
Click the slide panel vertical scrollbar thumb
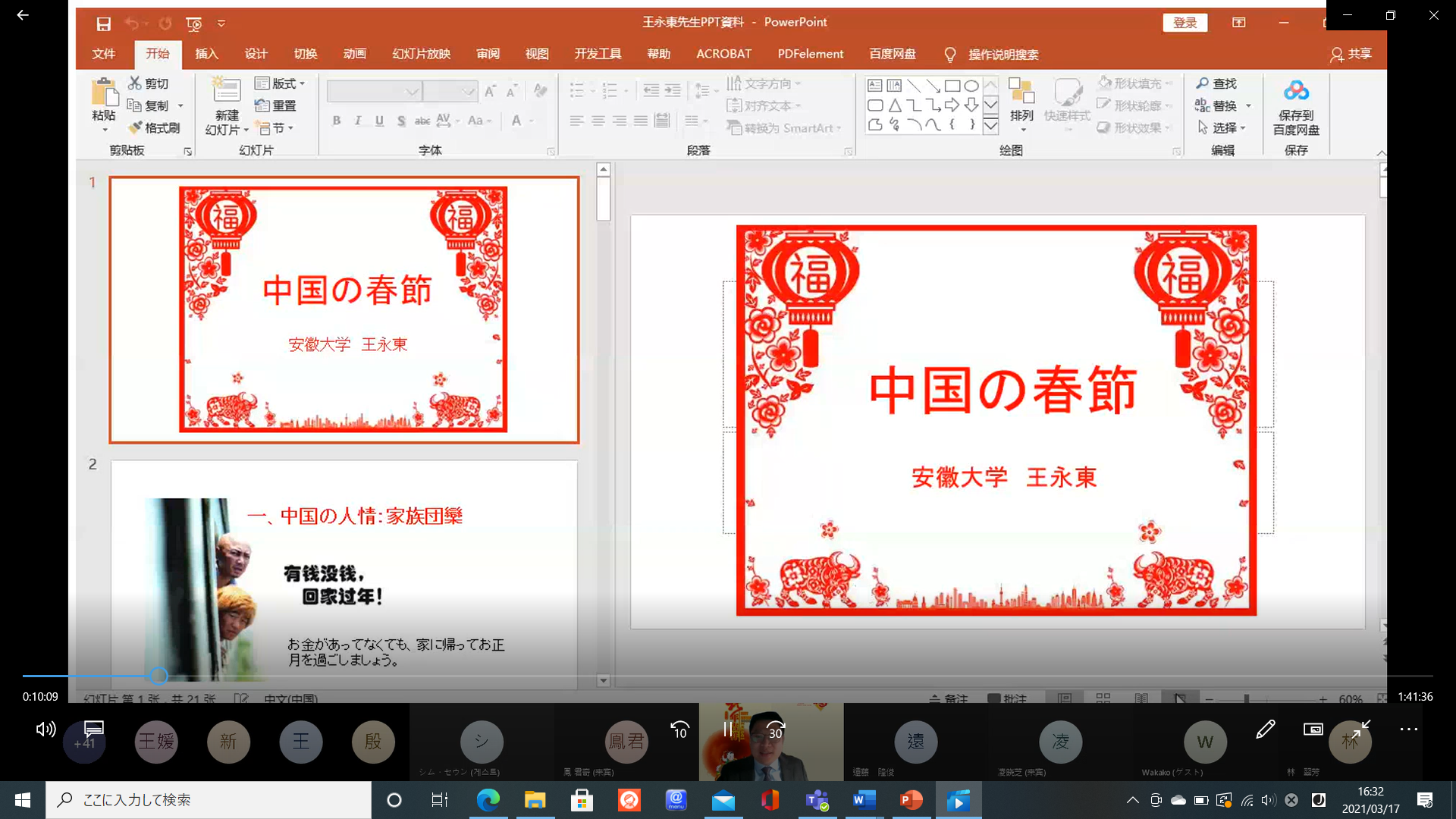[x=604, y=199]
